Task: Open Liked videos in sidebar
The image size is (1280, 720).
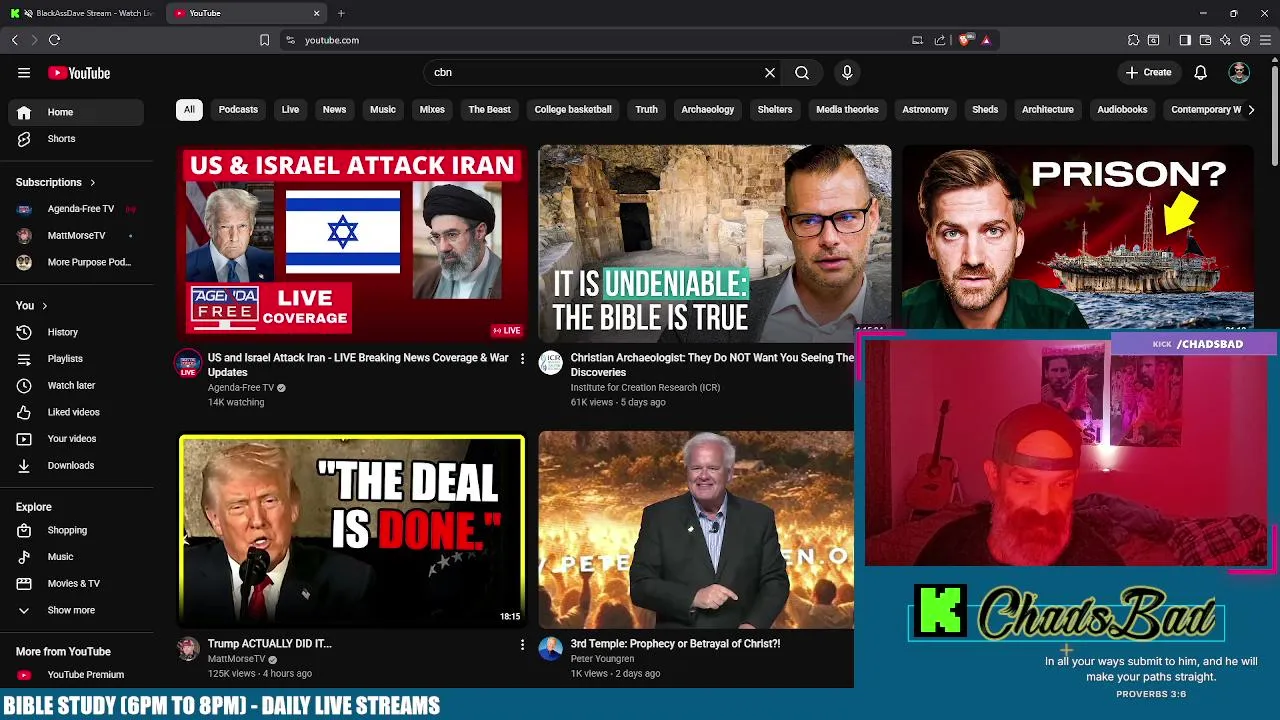Action: click(76, 412)
